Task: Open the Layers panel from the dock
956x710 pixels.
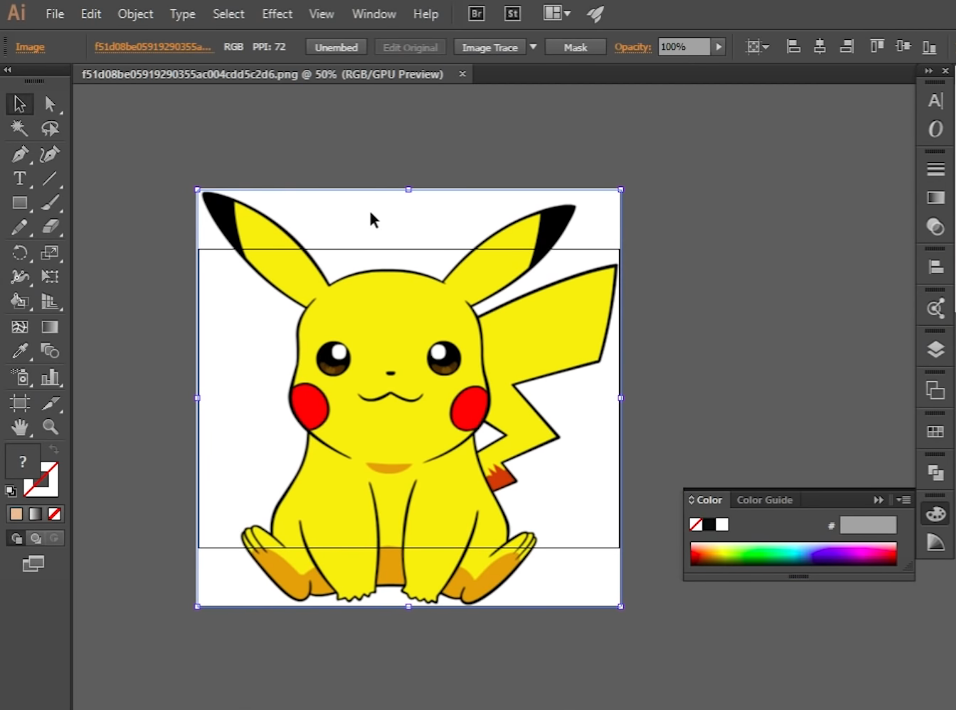Action: (935, 350)
